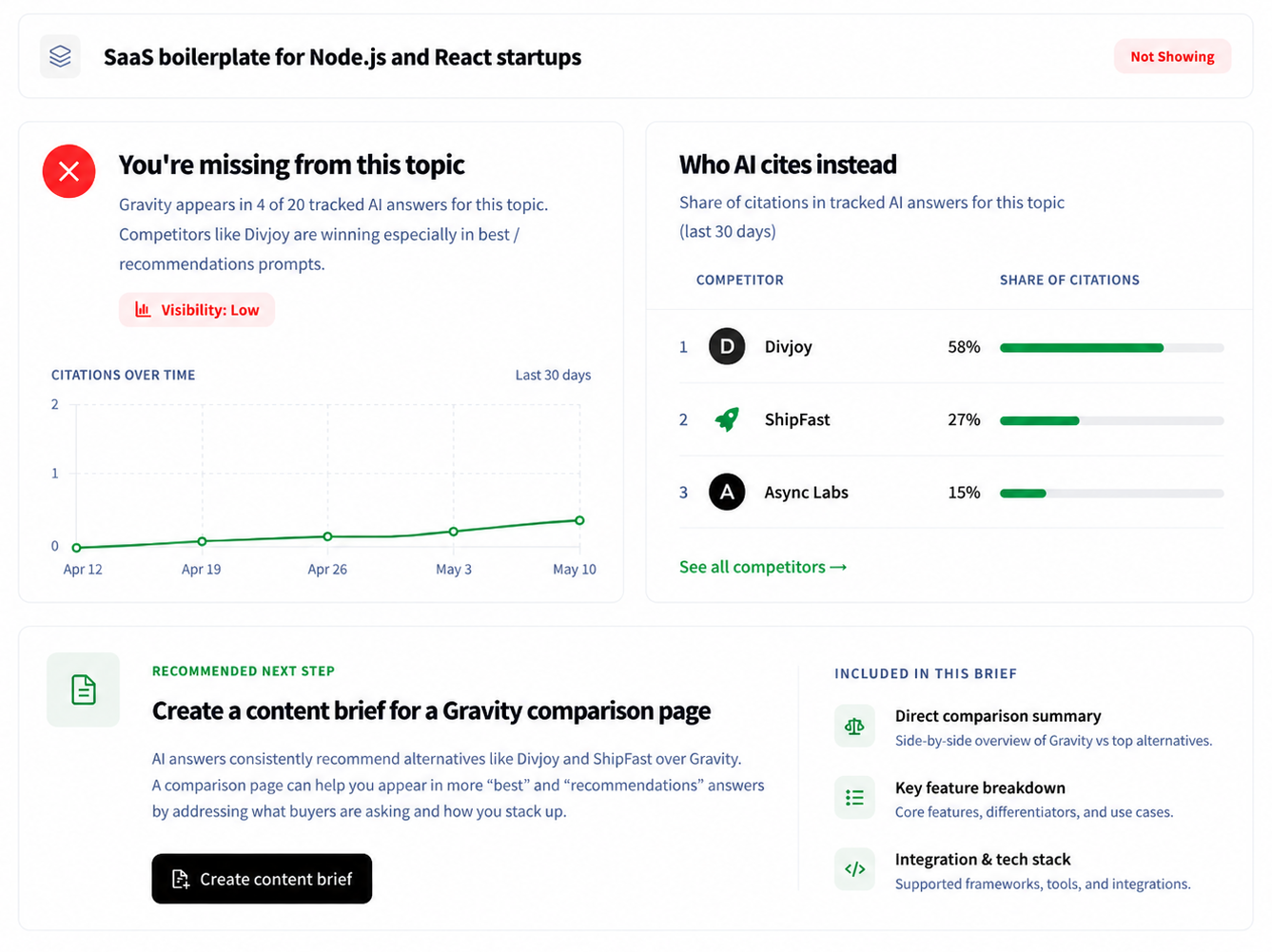Click the COMPETITOR column header
Viewport: 1272px width, 952px height.
(x=740, y=280)
